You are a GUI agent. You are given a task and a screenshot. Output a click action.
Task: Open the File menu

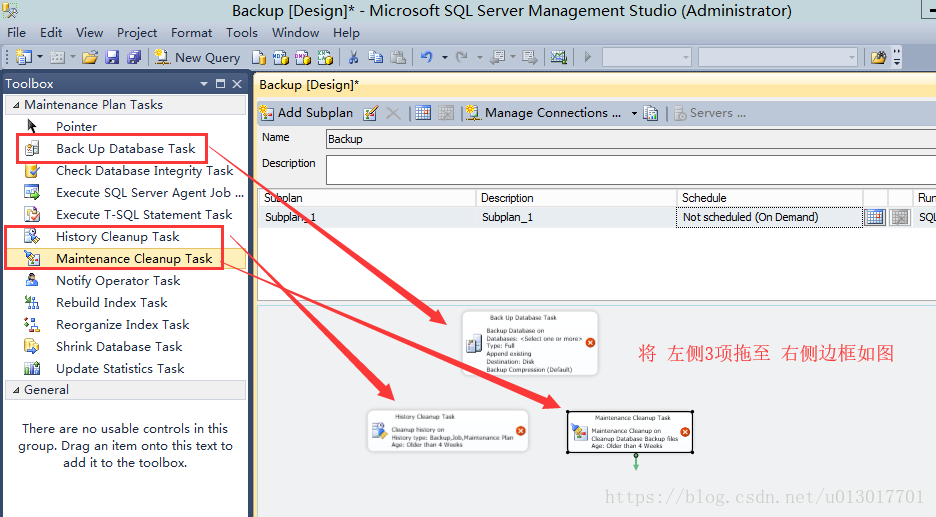(16, 33)
